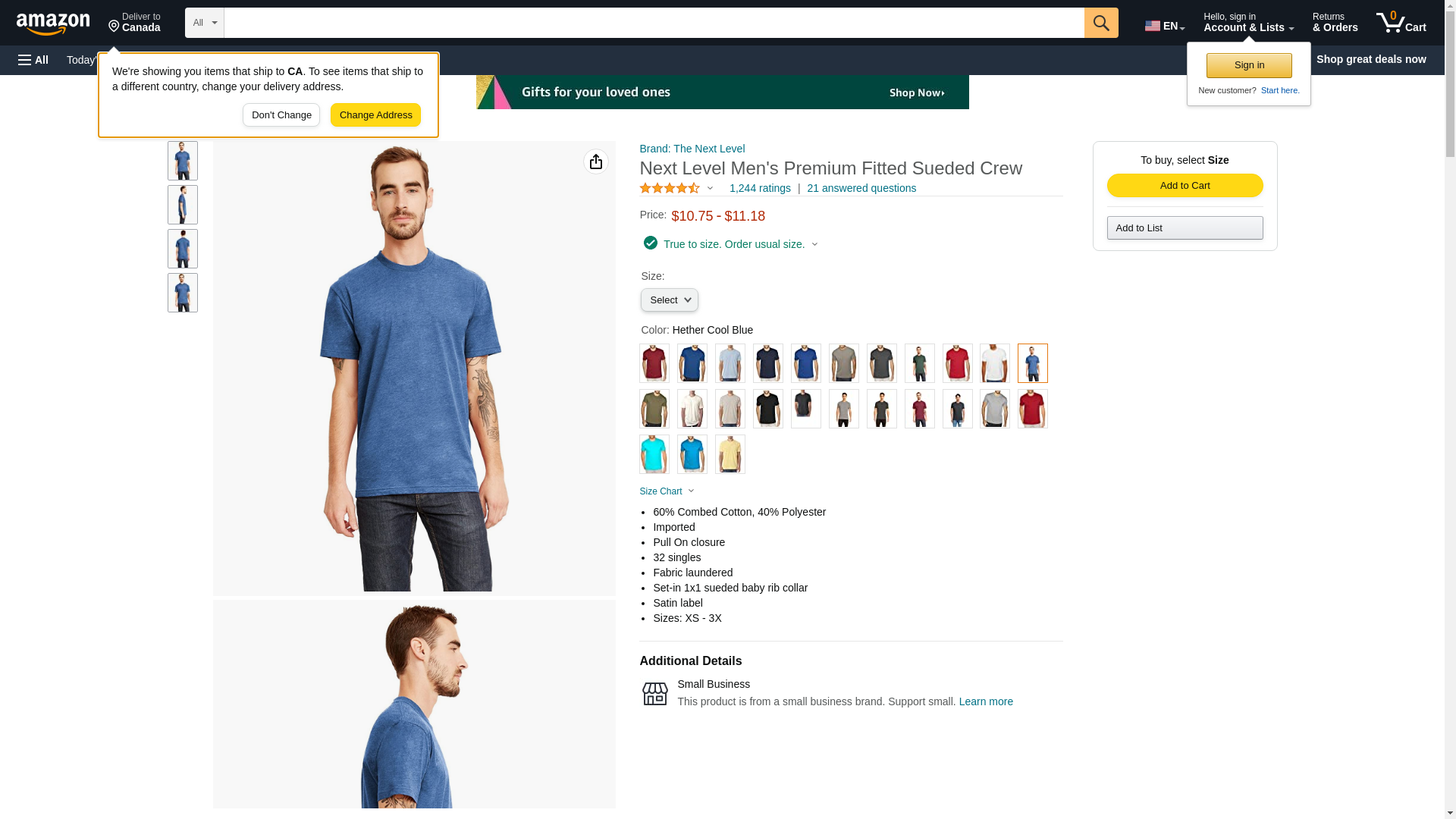Select the yellow shirt color swatch
This screenshot has width=1456, height=819.
coord(730,454)
